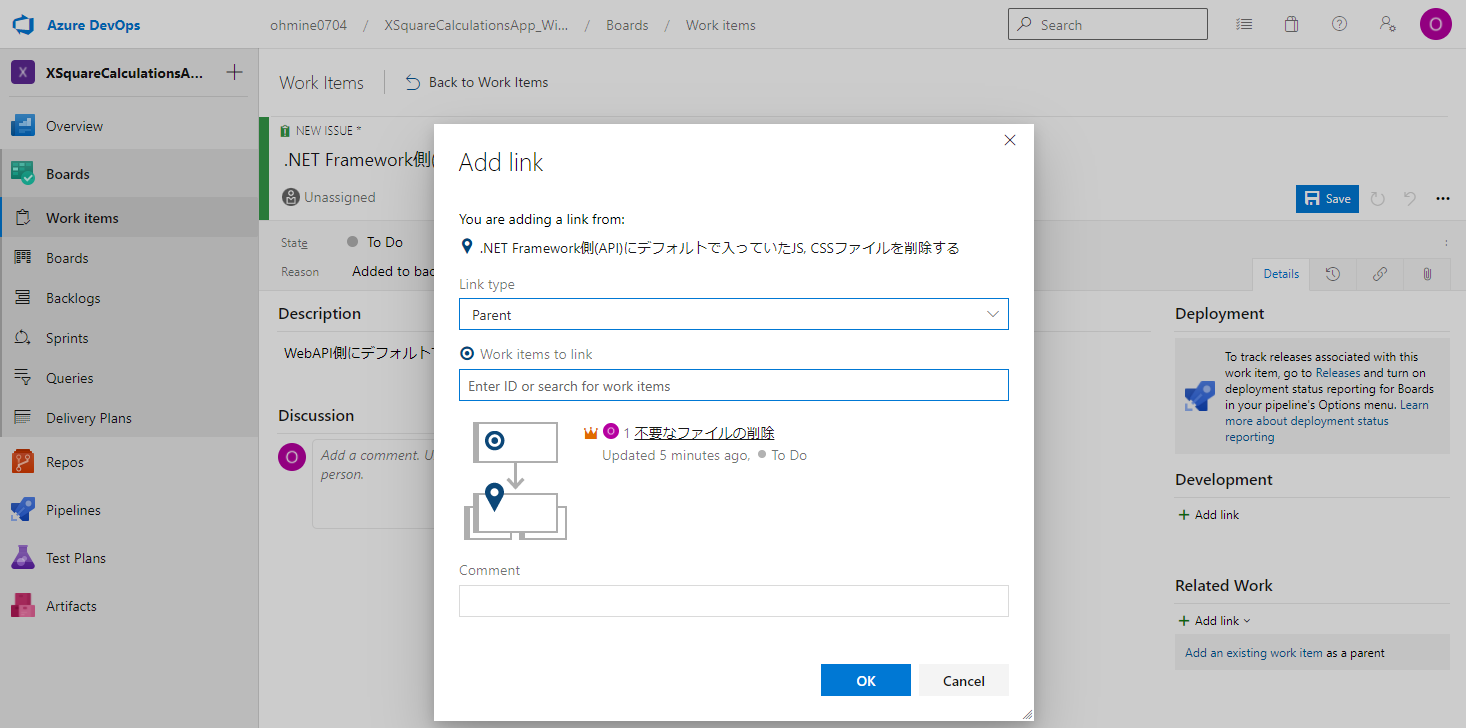
Task: Open Overview in the sidebar
Action: click(x=129, y=126)
